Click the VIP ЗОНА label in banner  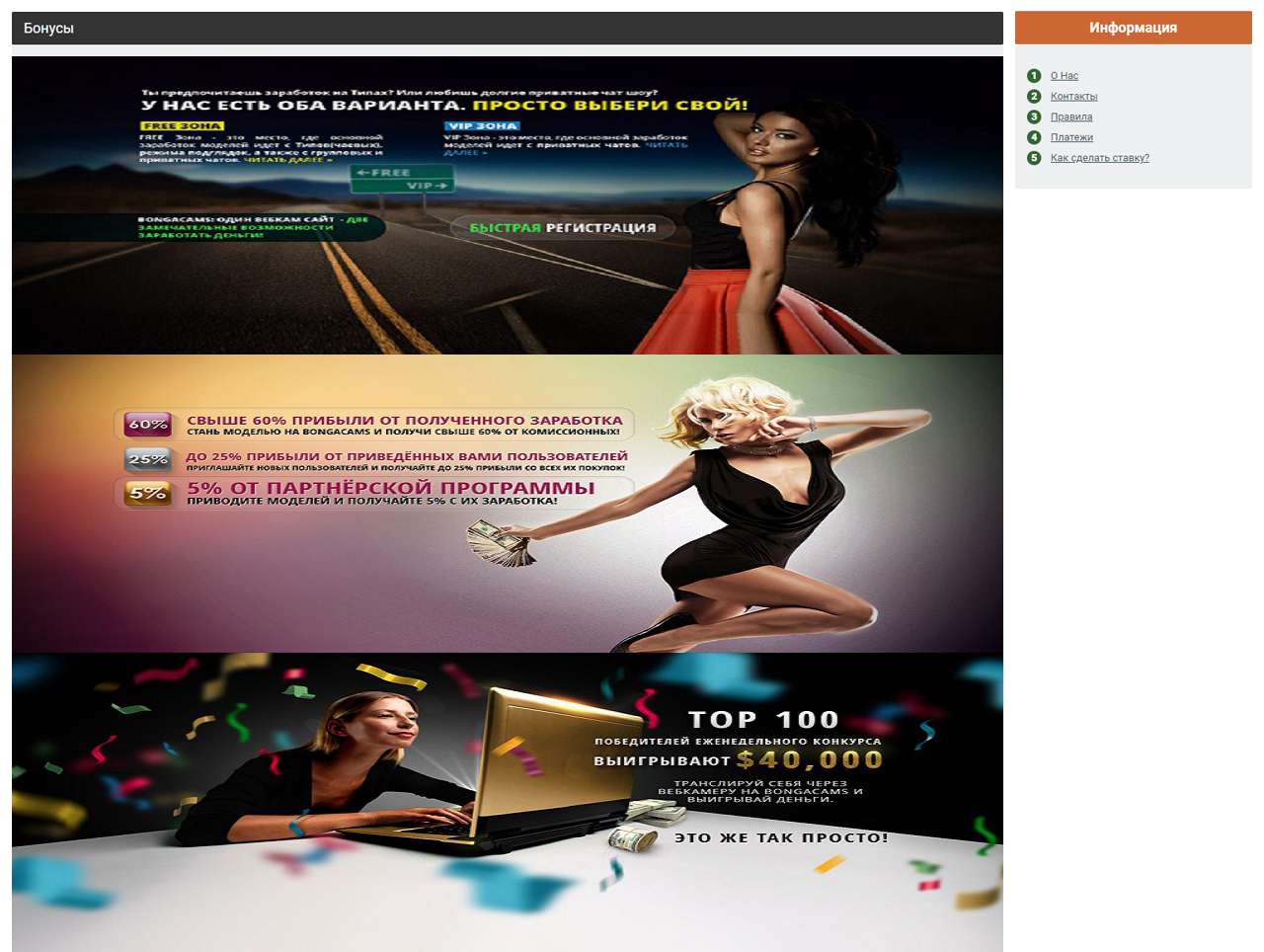point(482,125)
